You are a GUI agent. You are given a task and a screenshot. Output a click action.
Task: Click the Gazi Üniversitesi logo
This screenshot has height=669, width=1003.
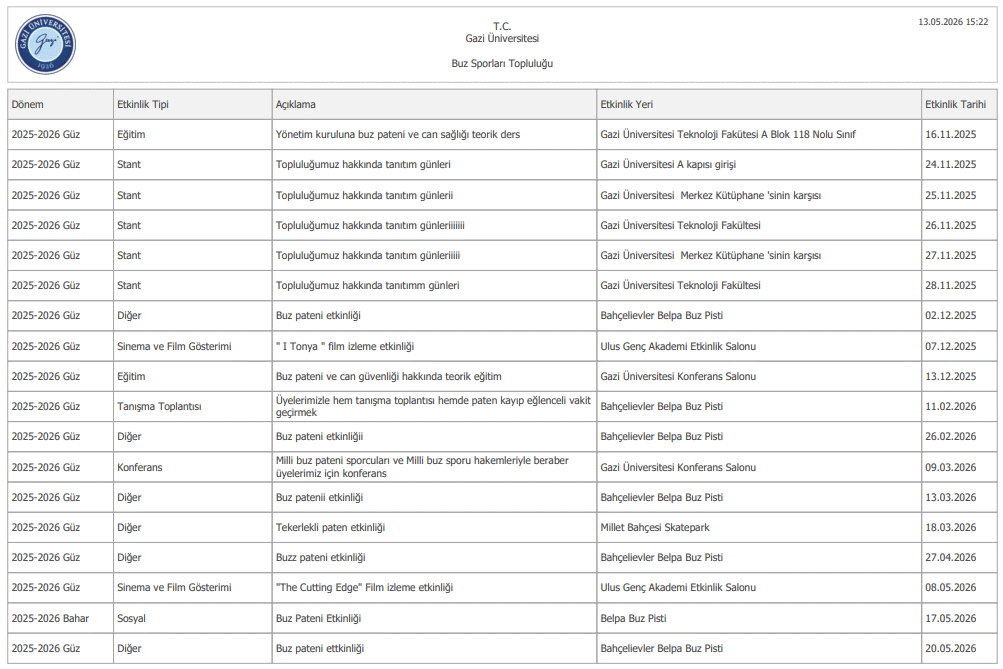(x=45, y=44)
